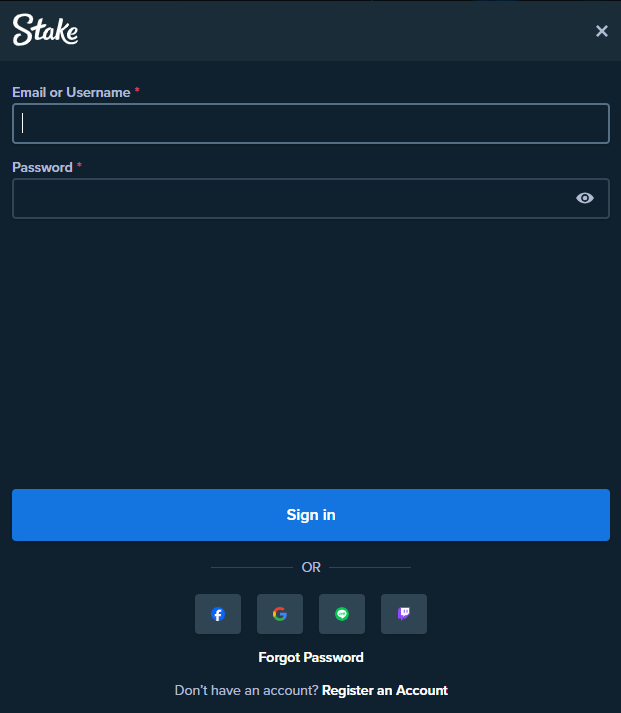Image resolution: width=621 pixels, height=713 pixels.
Task: Click the divider line right of OR
Action: click(x=371, y=568)
